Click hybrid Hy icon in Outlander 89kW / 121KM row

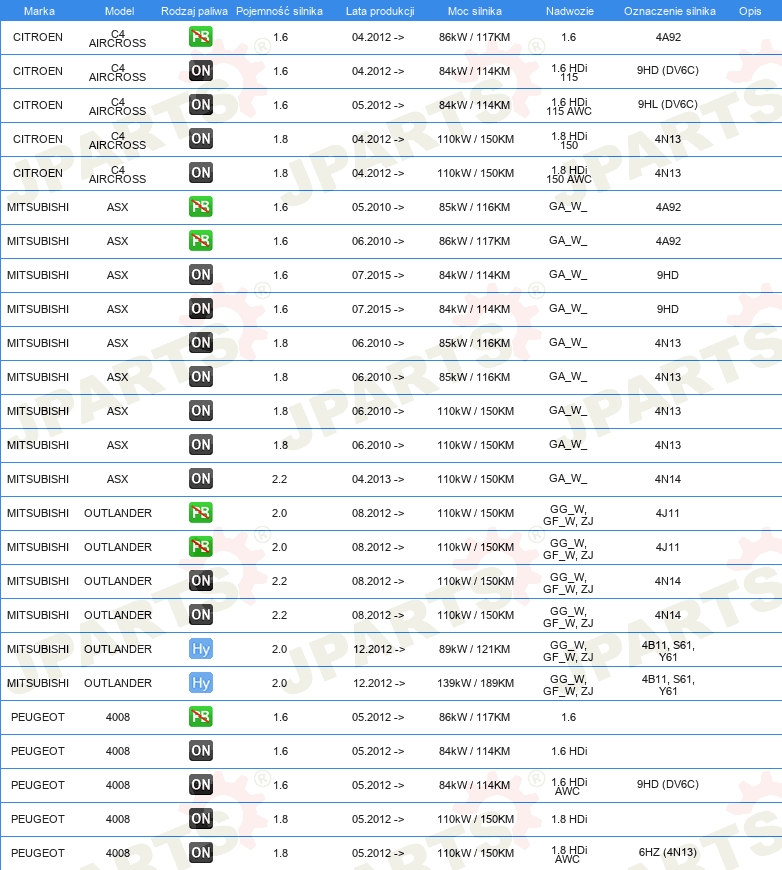(200, 649)
